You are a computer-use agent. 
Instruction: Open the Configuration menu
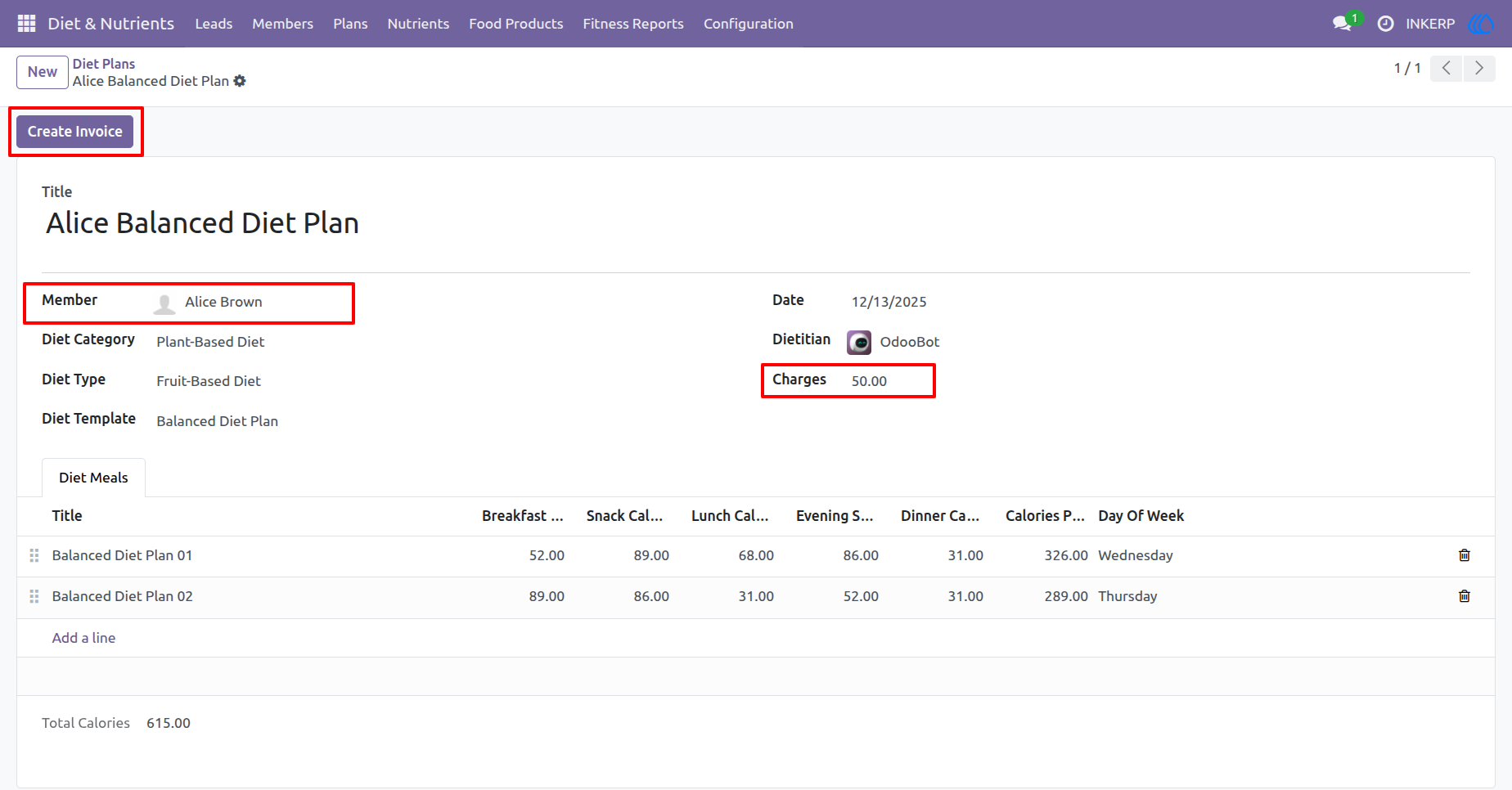click(x=749, y=24)
